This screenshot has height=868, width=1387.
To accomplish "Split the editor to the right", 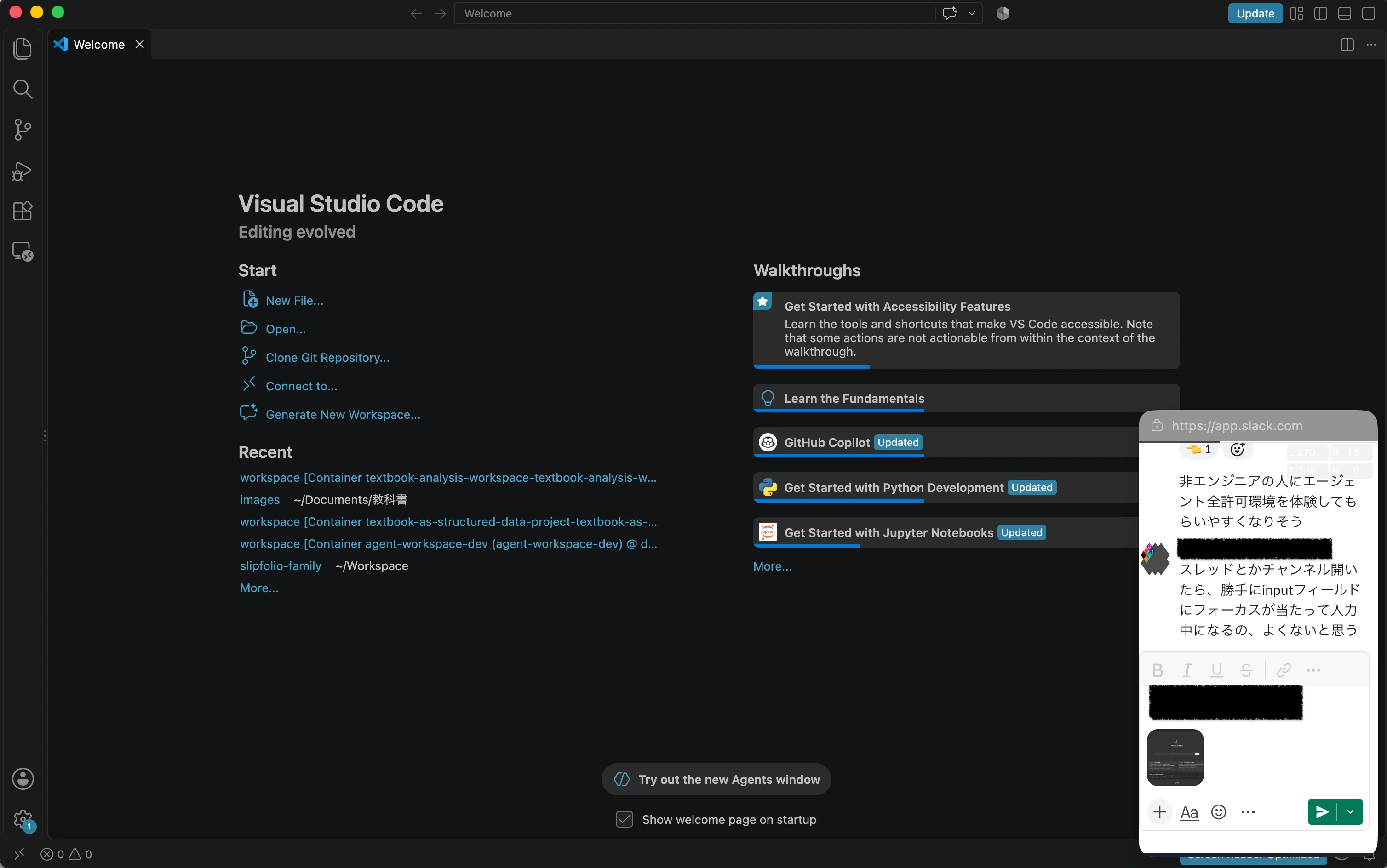I will (x=1347, y=45).
